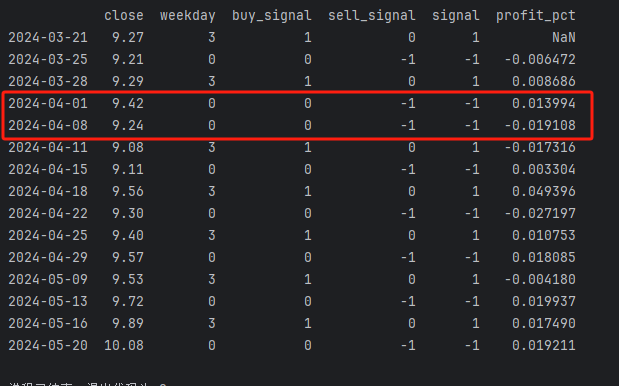Select close price 9.89
The image size is (619, 386).
click(128, 324)
